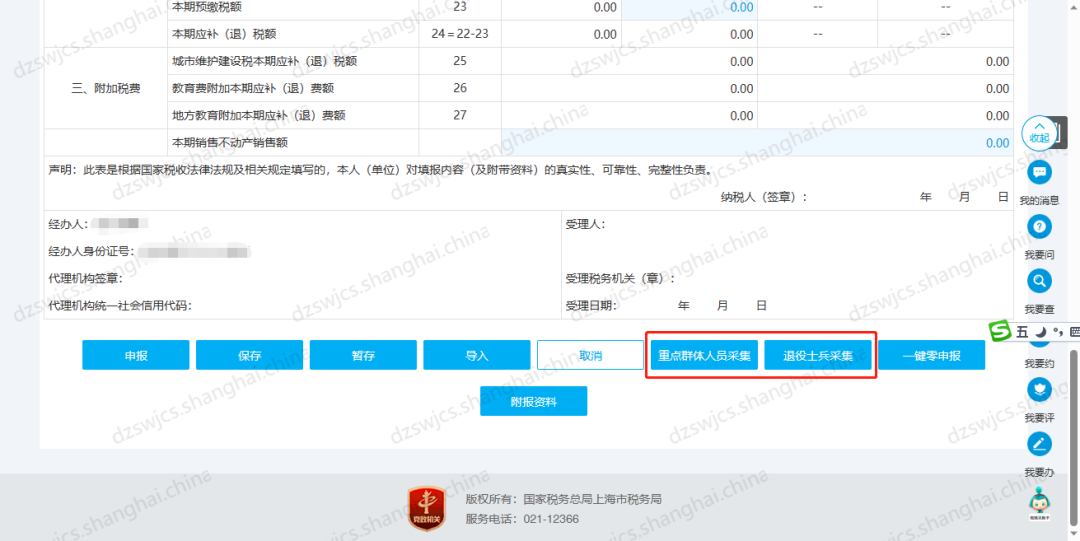
Task: Open the 我要查 search icon
Action: click(1039, 281)
